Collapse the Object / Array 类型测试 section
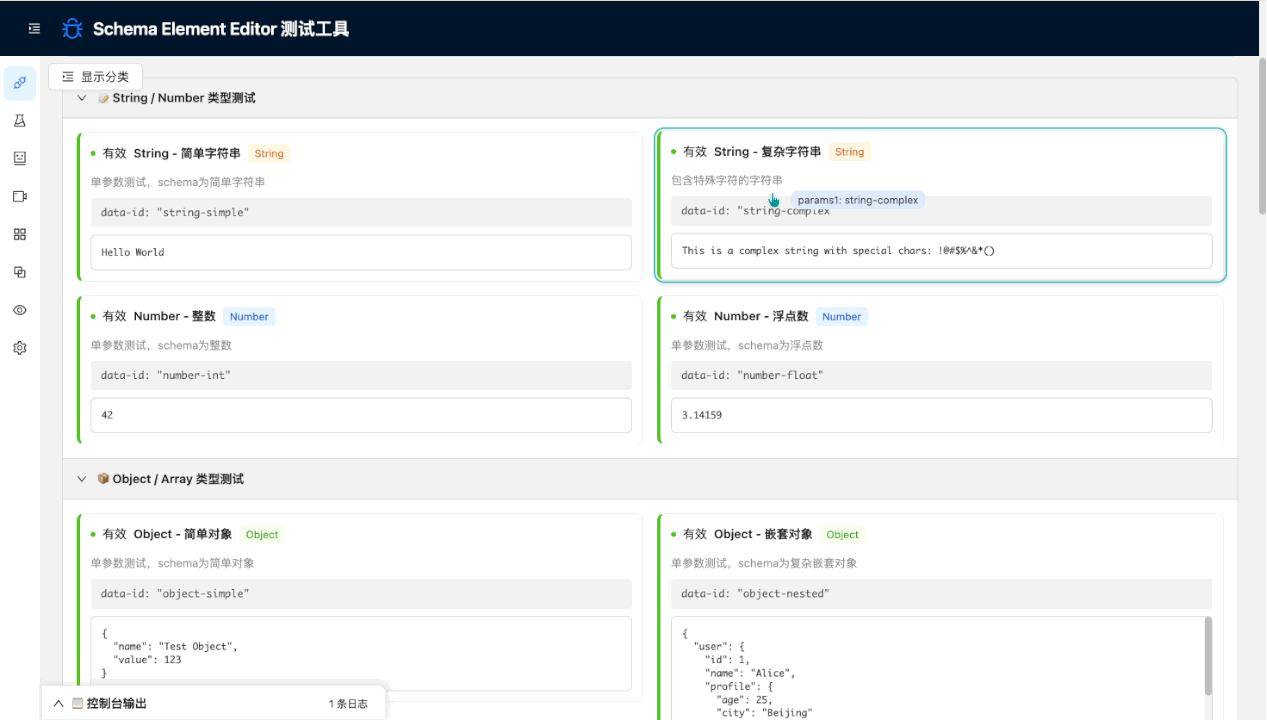 tap(82, 479)
